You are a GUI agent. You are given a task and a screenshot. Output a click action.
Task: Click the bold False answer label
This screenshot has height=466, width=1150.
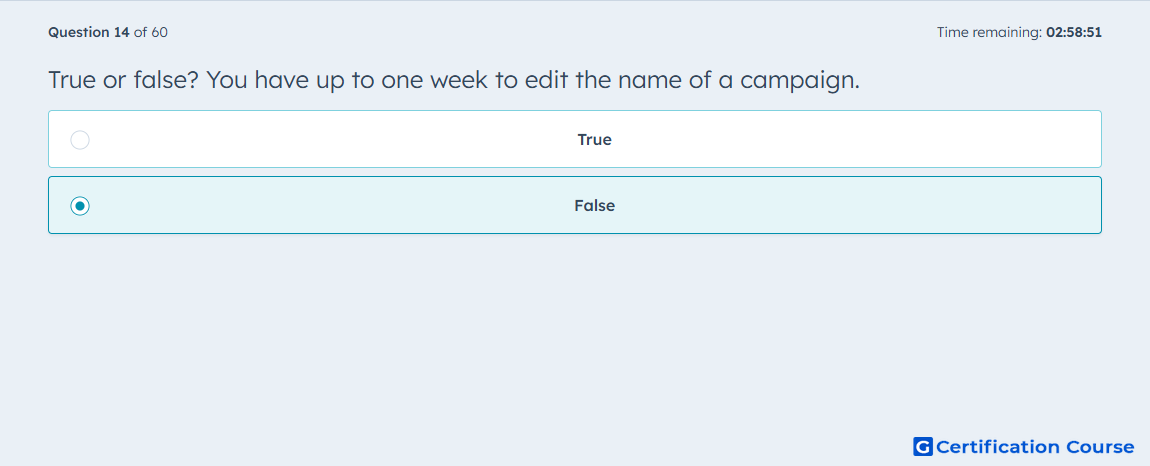594,206
